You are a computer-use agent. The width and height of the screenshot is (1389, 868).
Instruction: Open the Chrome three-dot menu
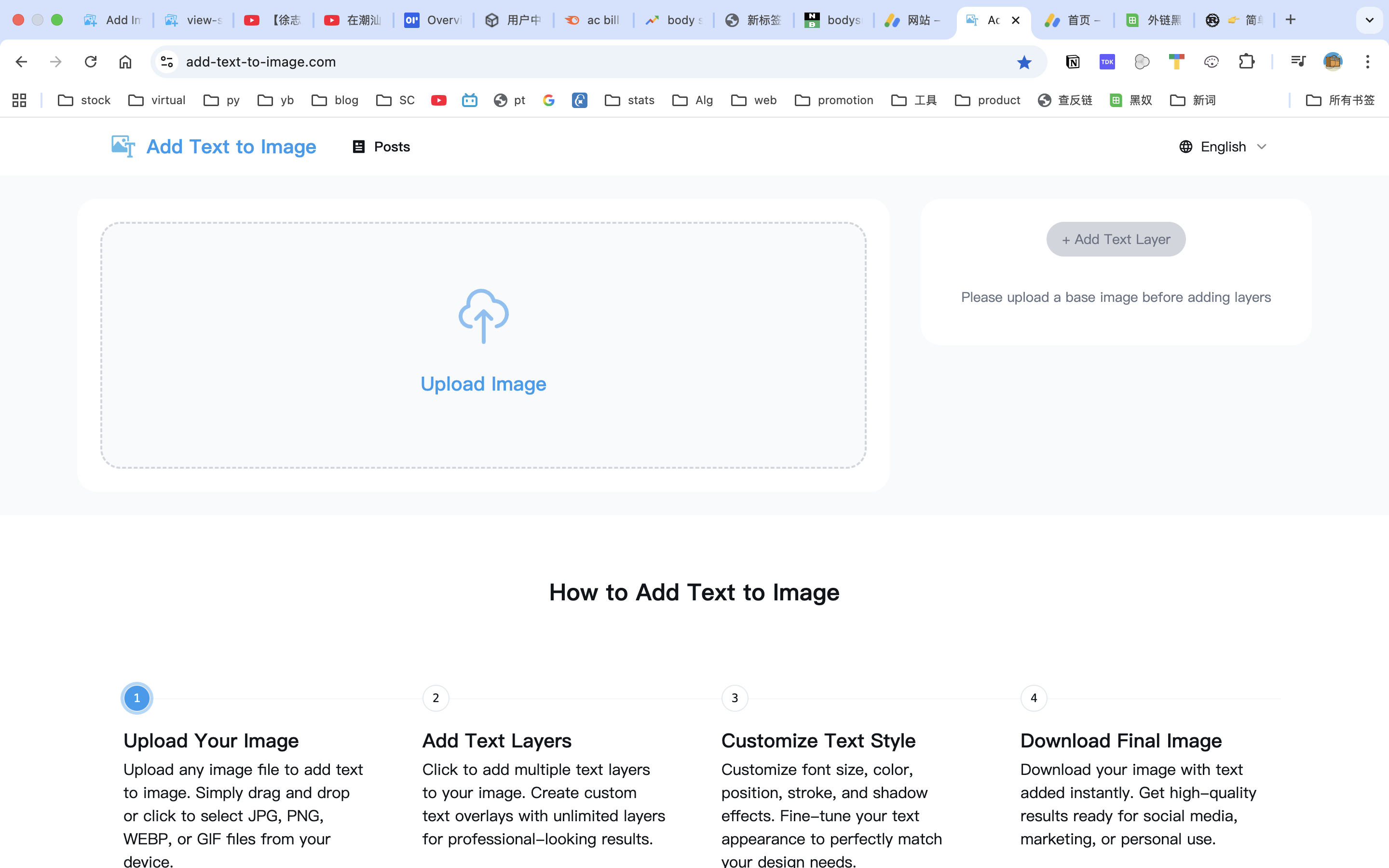(1367, 62)
